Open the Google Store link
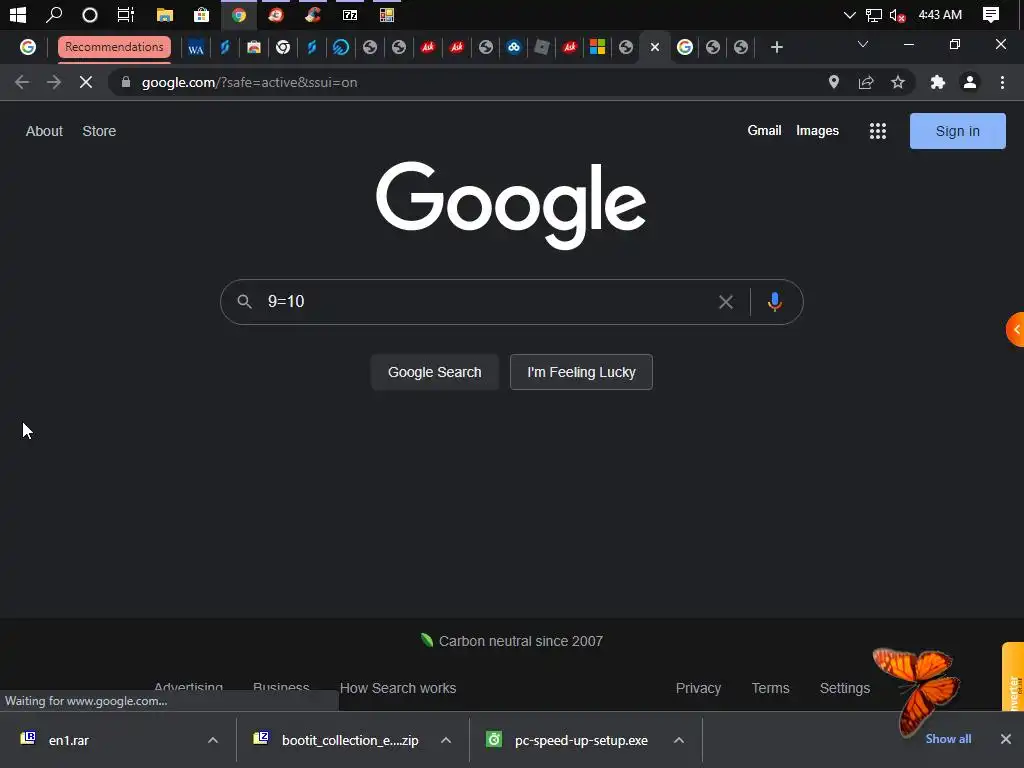1024x768 pixels. point(99,131)
